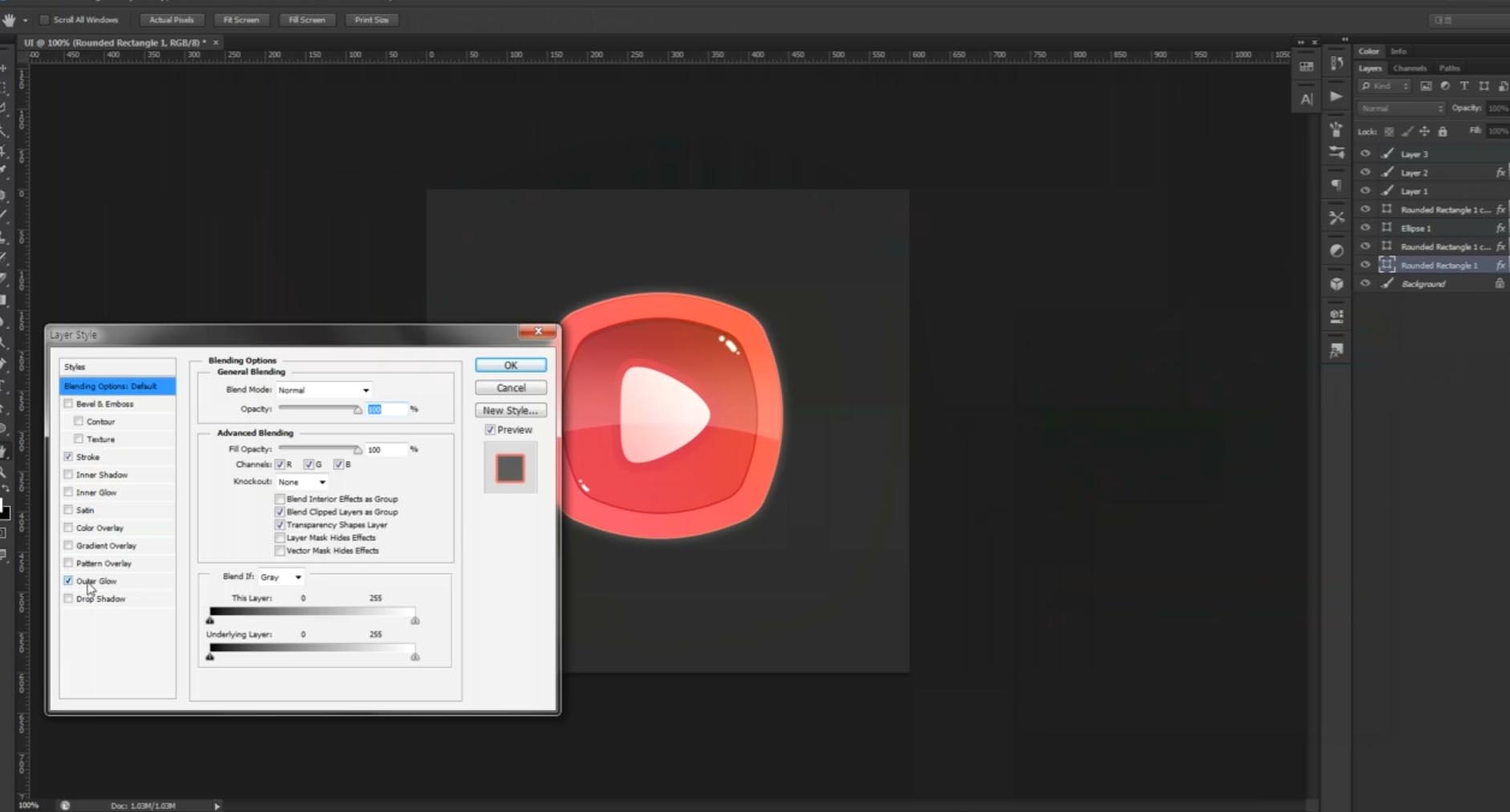
Task: Click the Print Size button
Action: click(x=372, y=20)
